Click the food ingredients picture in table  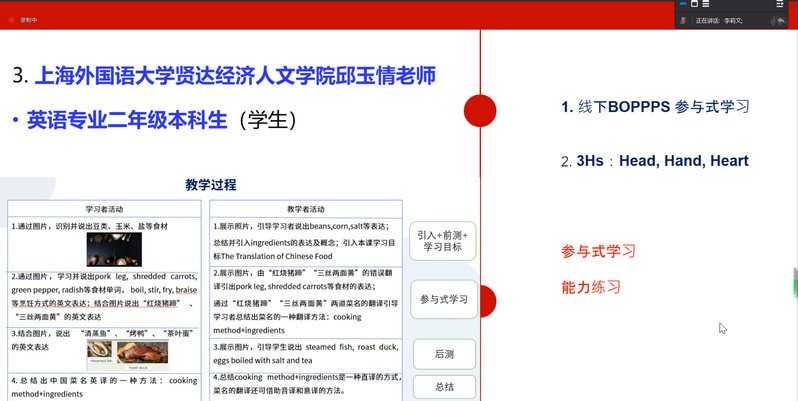click(x=113, y=250)
